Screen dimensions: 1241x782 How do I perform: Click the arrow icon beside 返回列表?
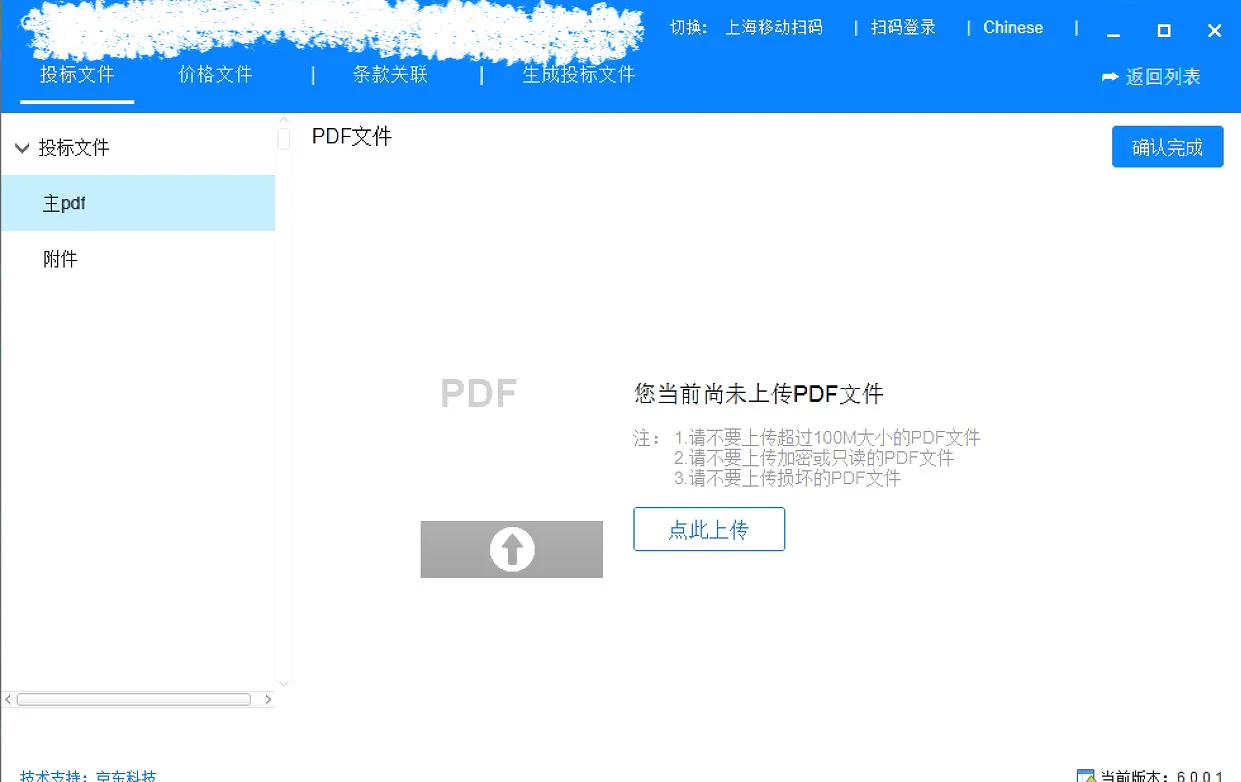[1110, 76]
